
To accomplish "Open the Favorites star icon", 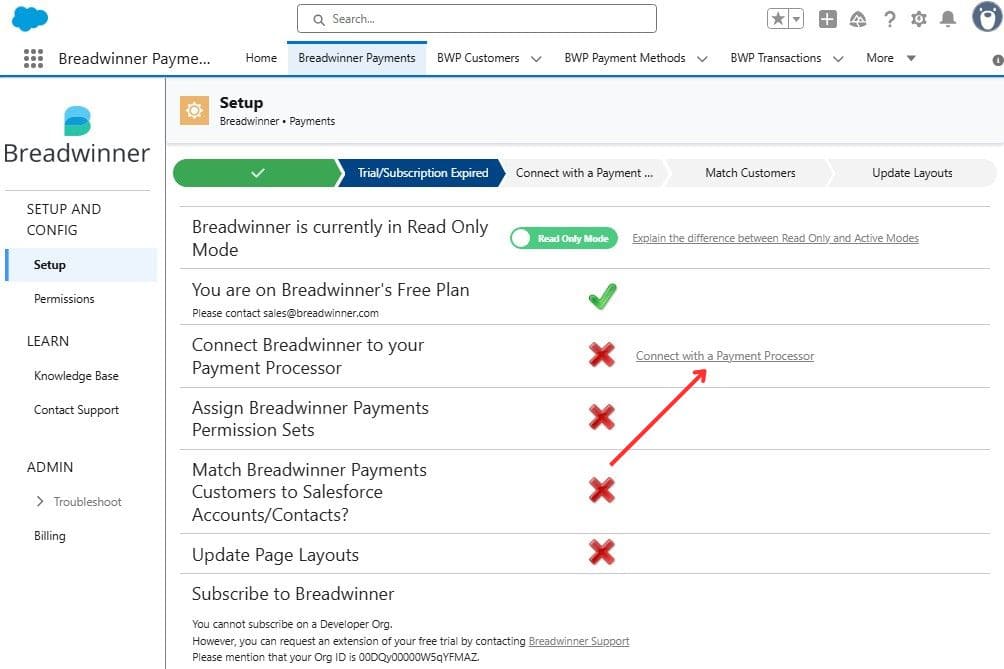I will pyautogui.click(x=779, y=19).
